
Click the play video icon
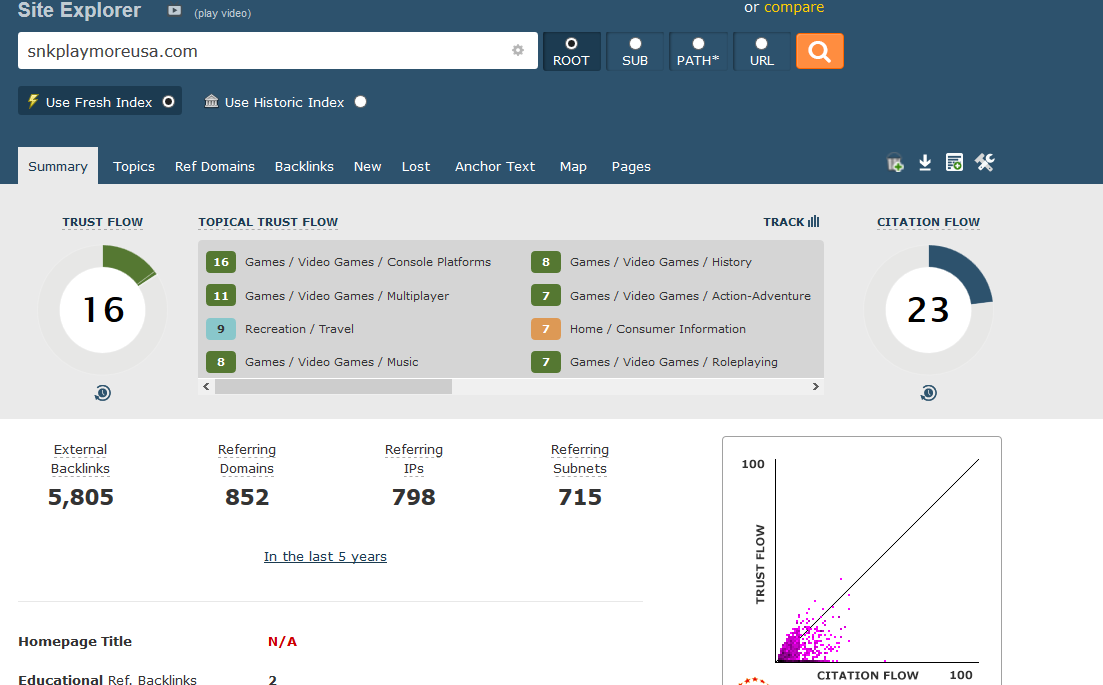(175, 11)
